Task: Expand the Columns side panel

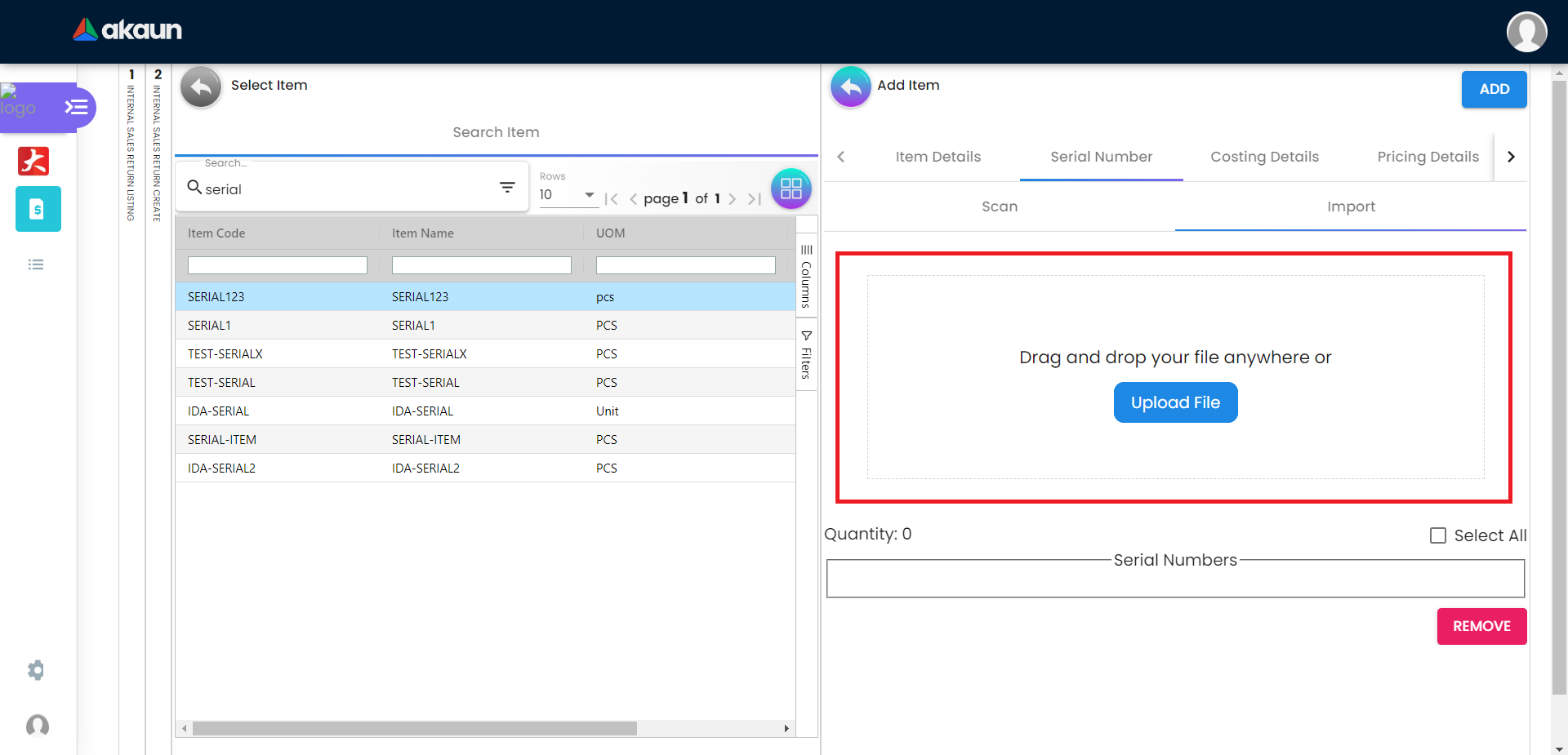Action: tap(806, 278)
